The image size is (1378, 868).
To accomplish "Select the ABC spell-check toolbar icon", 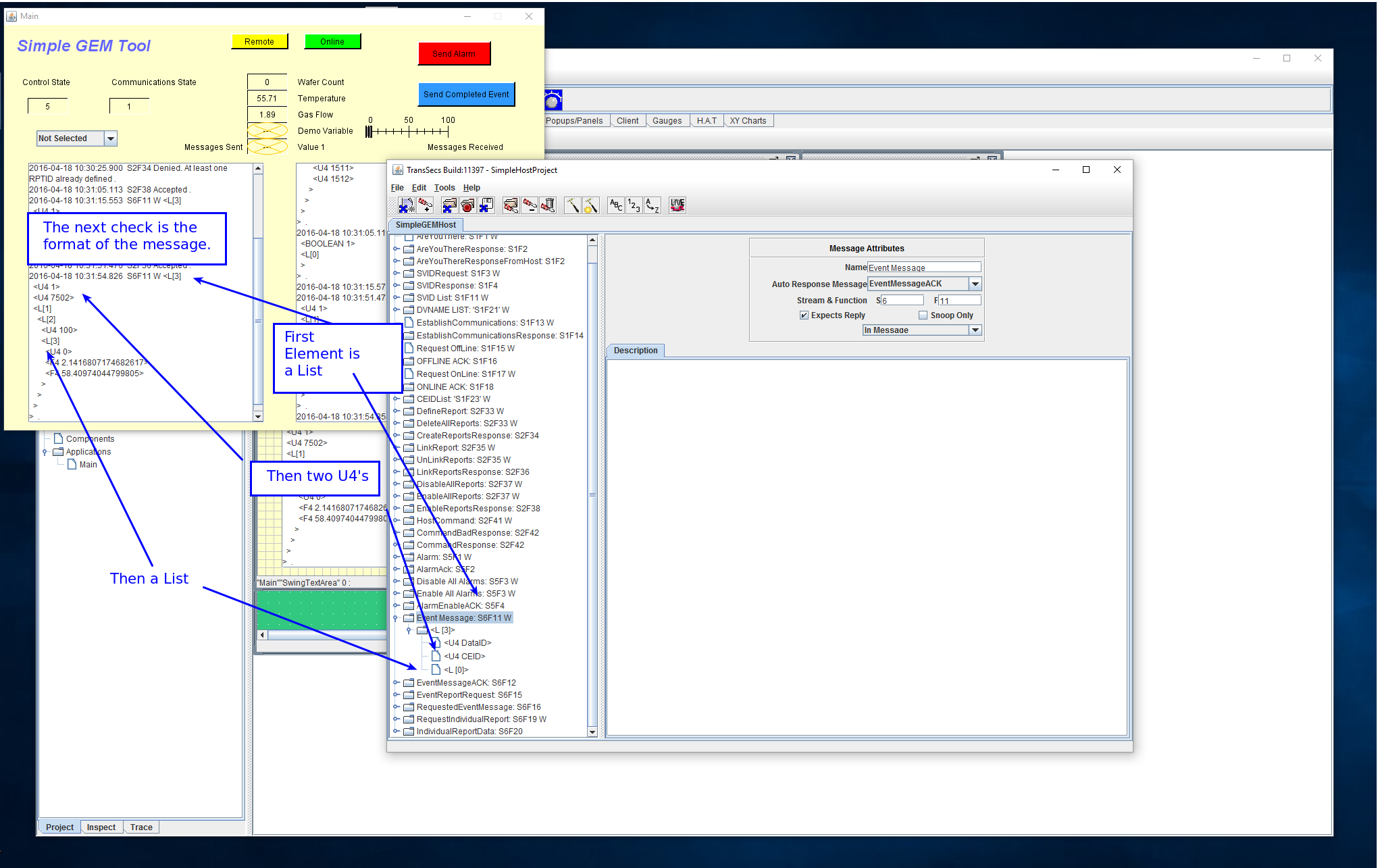I will pyautogui.click(x=615, y=205).
